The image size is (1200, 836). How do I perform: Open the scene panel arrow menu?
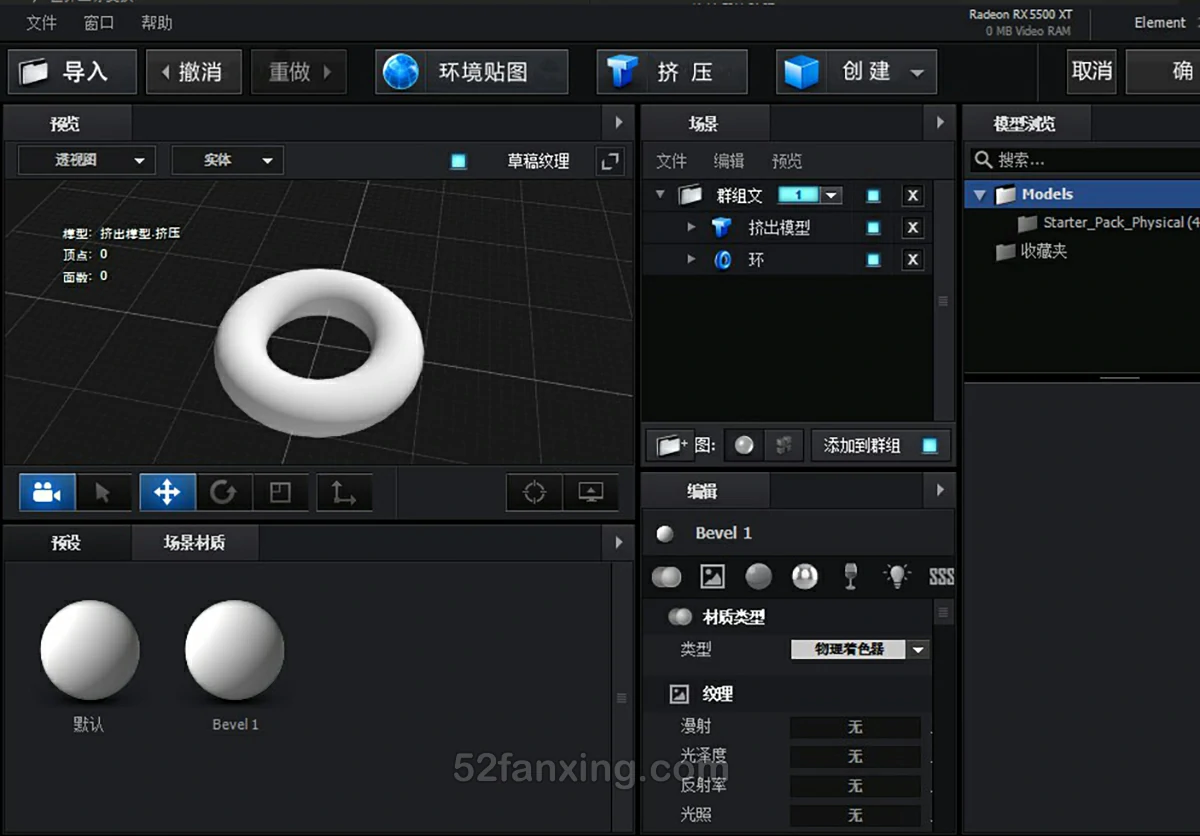point(940,123)
